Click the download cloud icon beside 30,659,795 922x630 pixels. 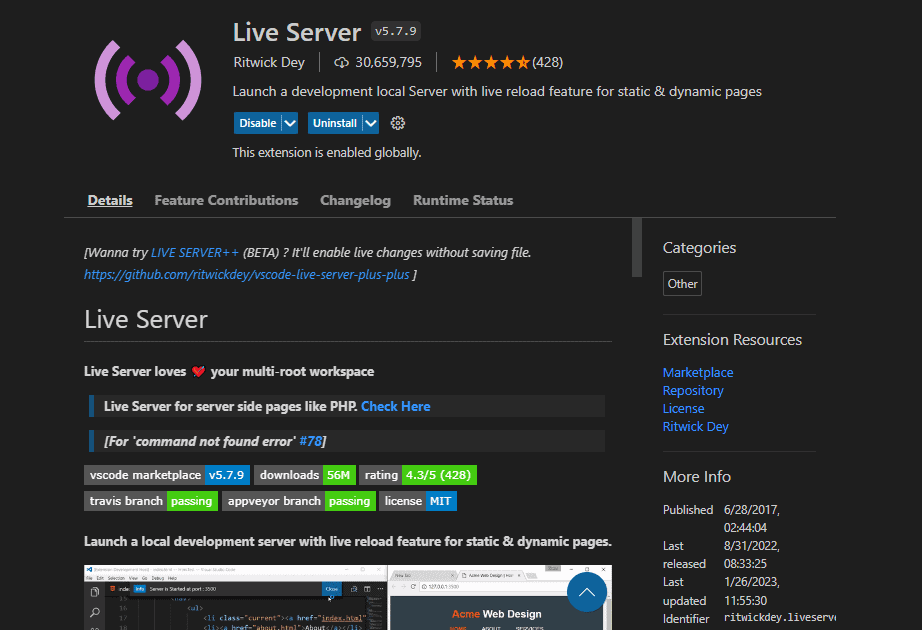pyautogui.click(x=341, y=62)
